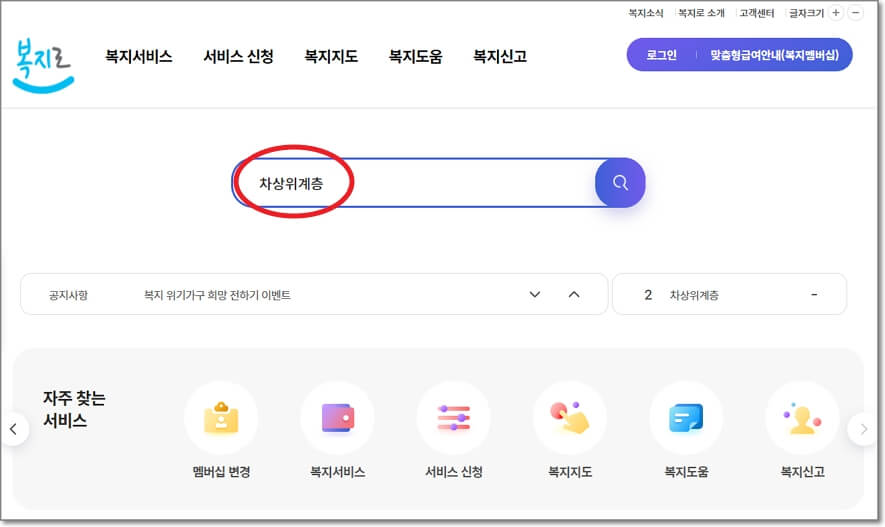The width and height of the screenshot is (885, 527).
Task: Open the 복지신고 person icon
Action: click(x=802, y=418)
